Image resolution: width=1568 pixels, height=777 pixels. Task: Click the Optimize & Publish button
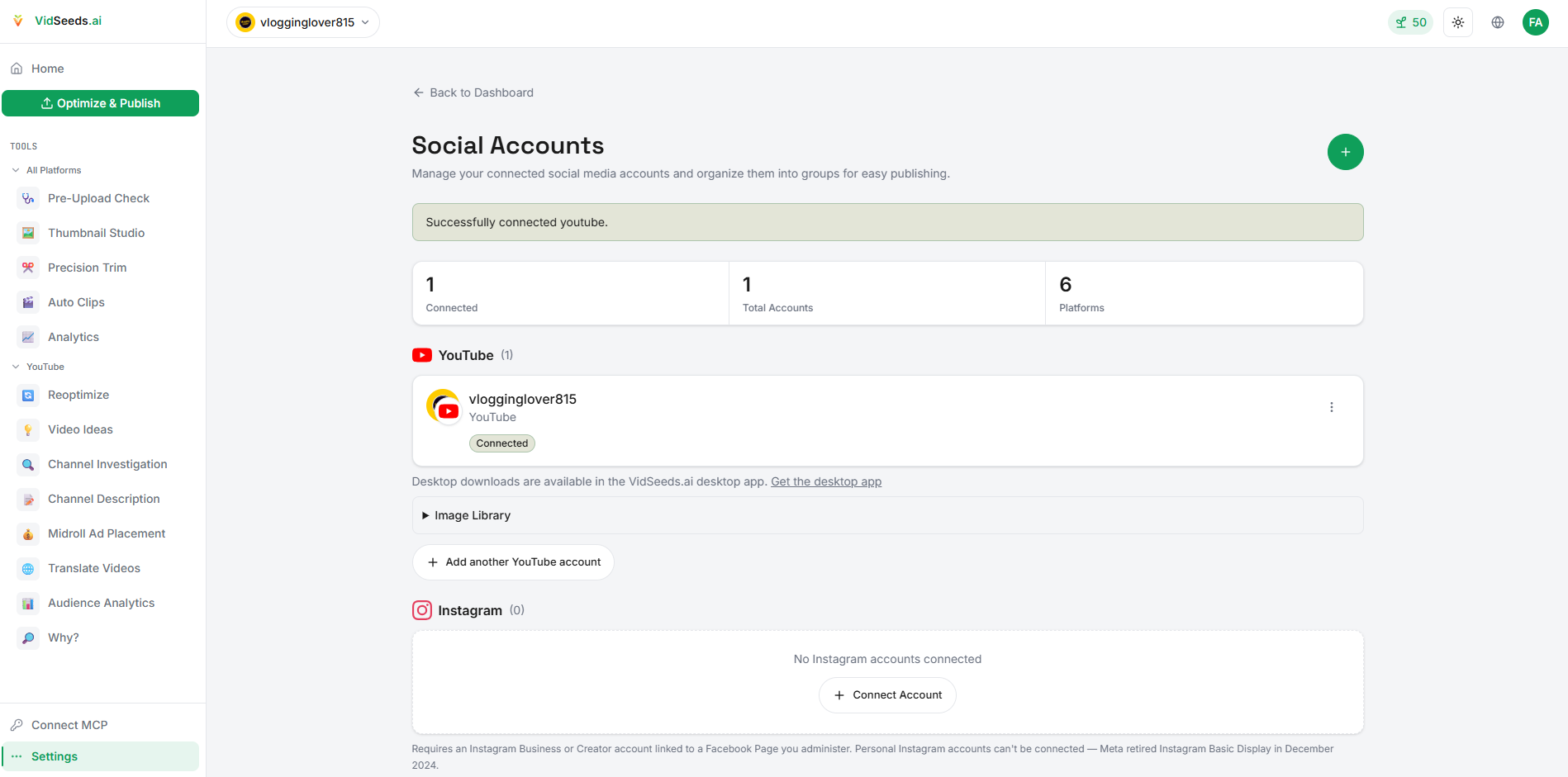tap(100, 103)
